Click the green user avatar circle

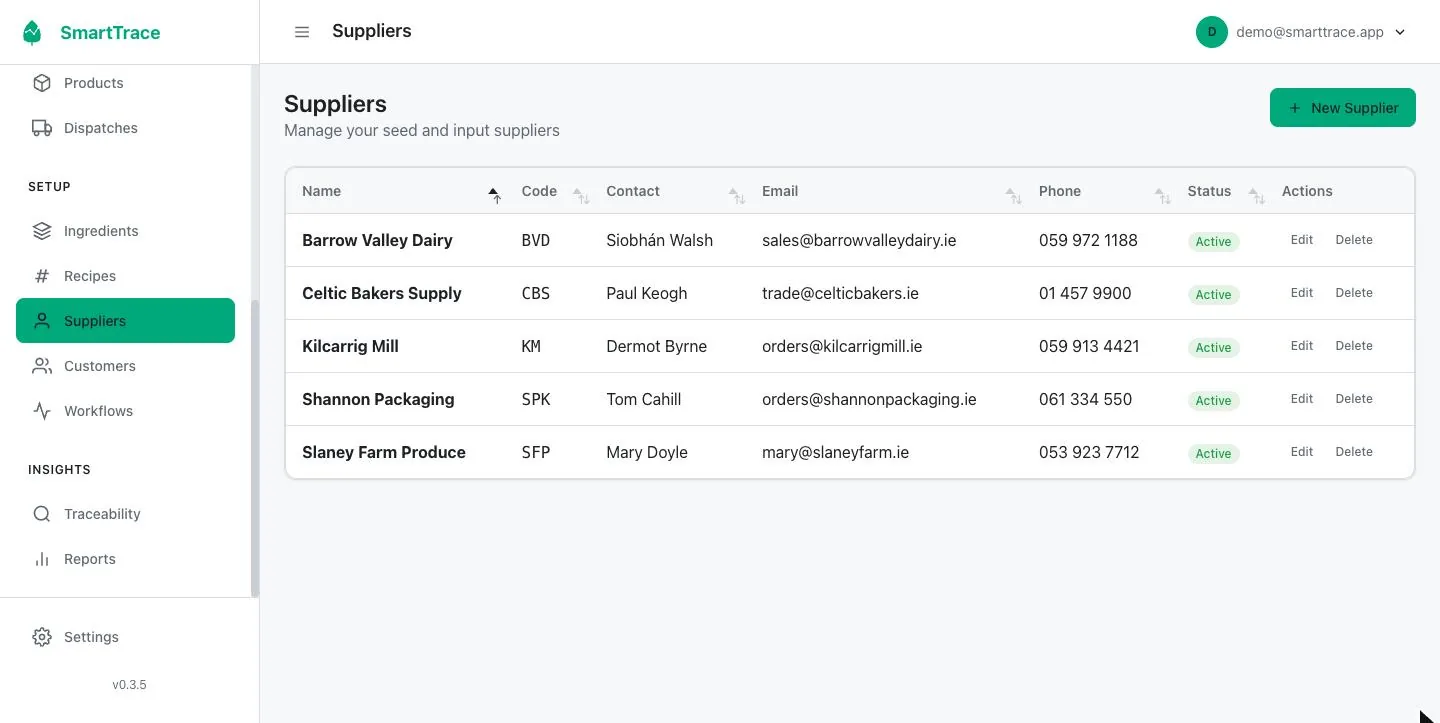[1212, 32]
